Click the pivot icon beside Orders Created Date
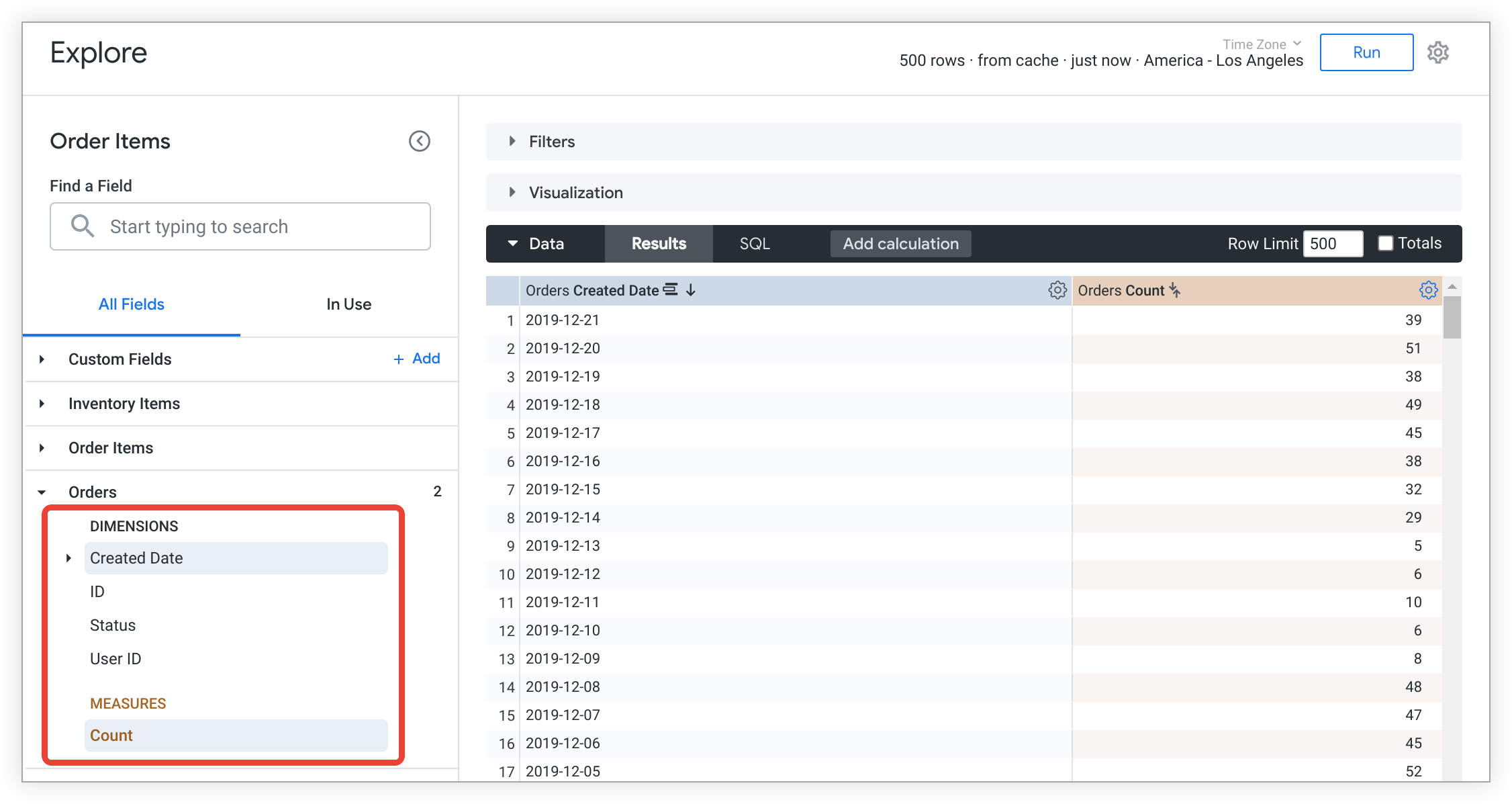The image size is (1512, 804). click(670, 289)
